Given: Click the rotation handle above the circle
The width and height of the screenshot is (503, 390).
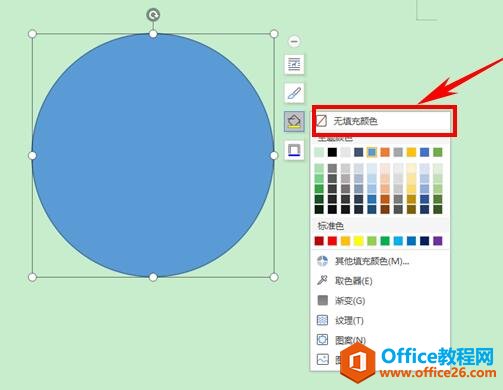Looking at the screenshot, I should 153,15.
